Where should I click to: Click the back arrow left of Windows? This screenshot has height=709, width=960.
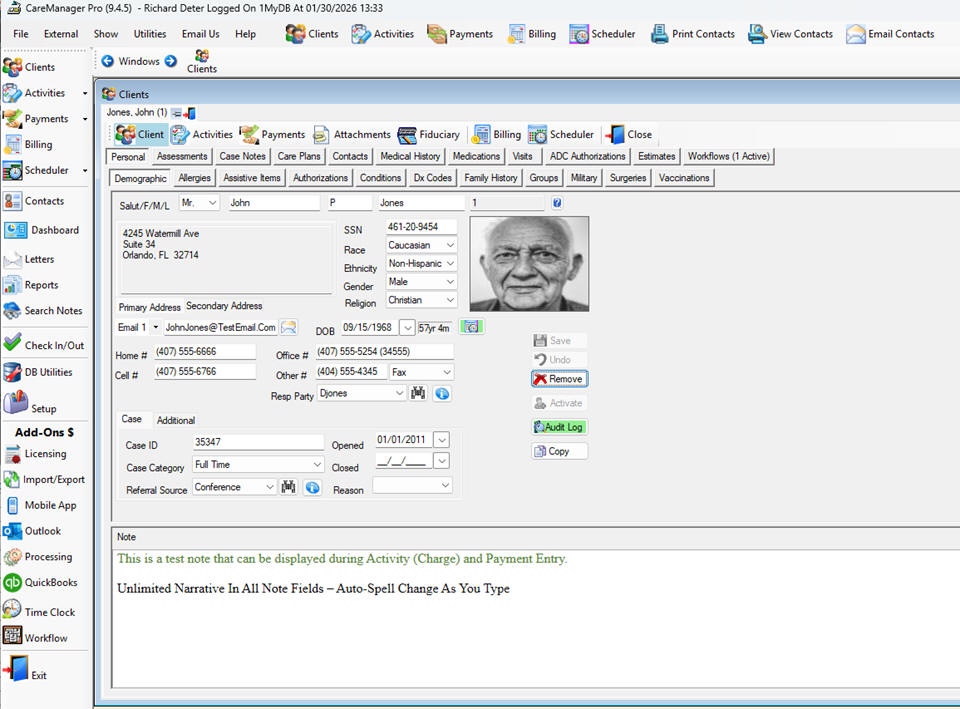pyautogui.click(x=107, y=61)
